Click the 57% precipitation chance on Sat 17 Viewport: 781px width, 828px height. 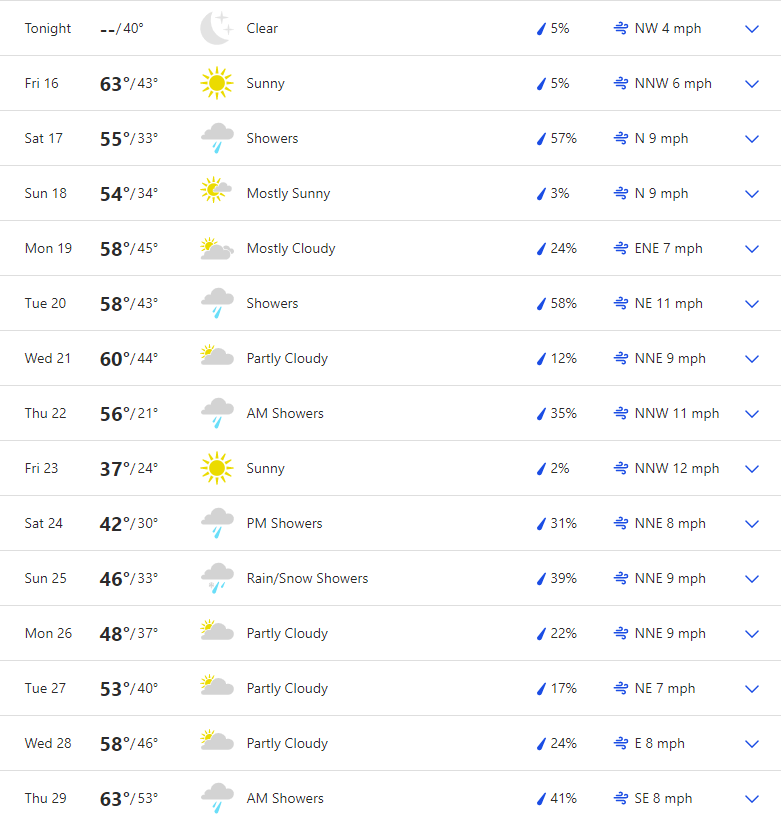(x=563, y=138)
